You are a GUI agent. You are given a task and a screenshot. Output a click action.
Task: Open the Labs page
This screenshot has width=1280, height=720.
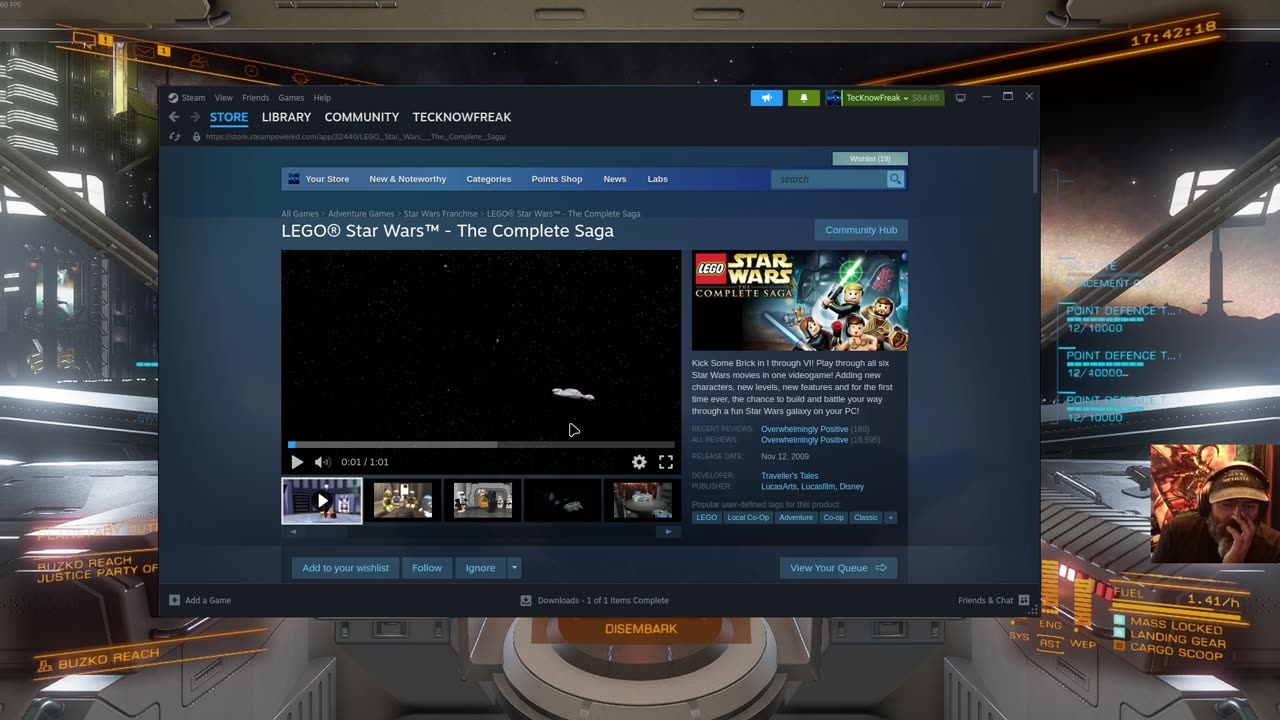(x=658, y=179)
